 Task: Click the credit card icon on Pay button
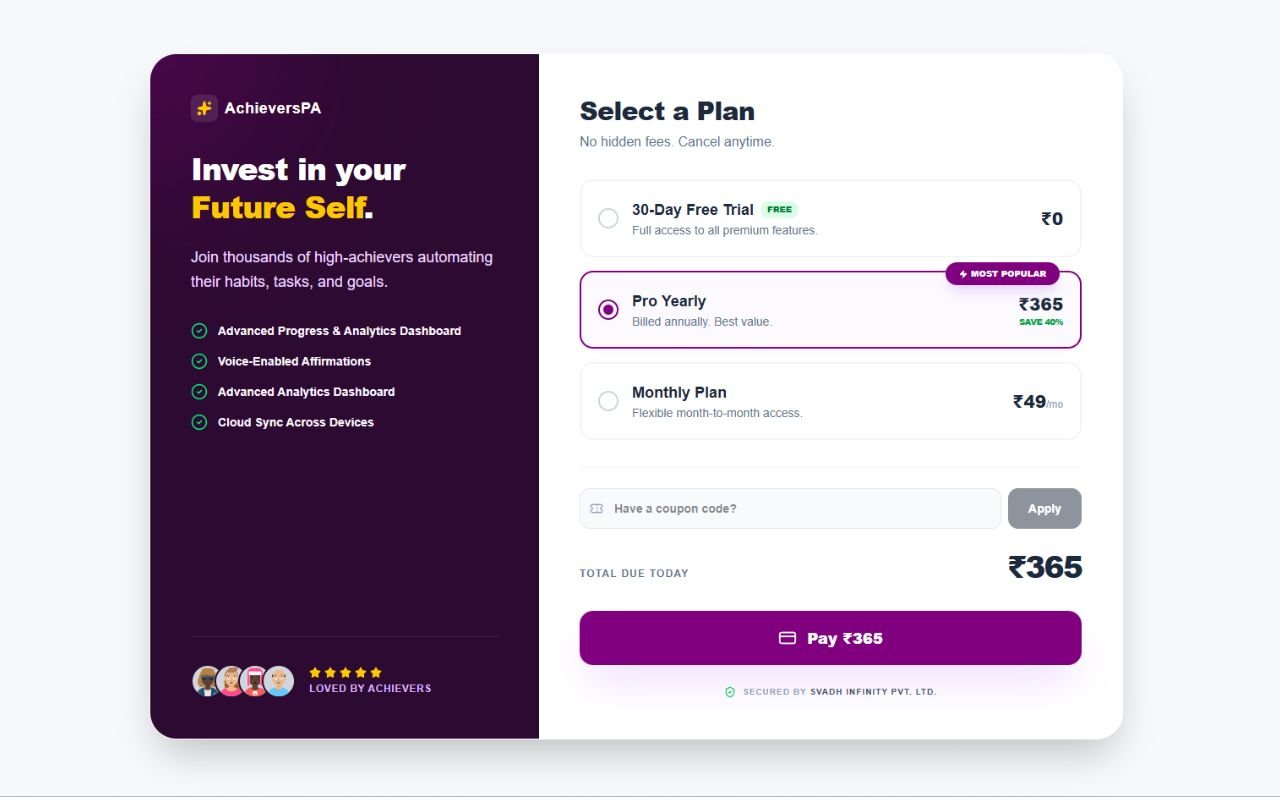(x=787, y=638)
